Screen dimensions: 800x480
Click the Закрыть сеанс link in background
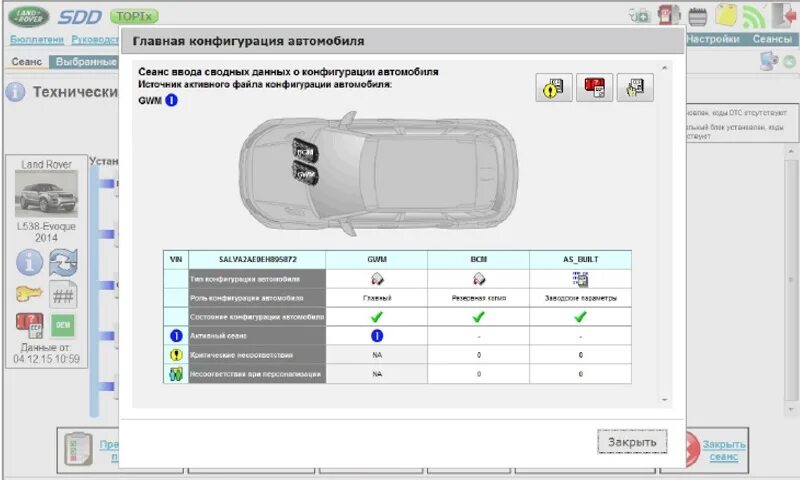(723, 450)
